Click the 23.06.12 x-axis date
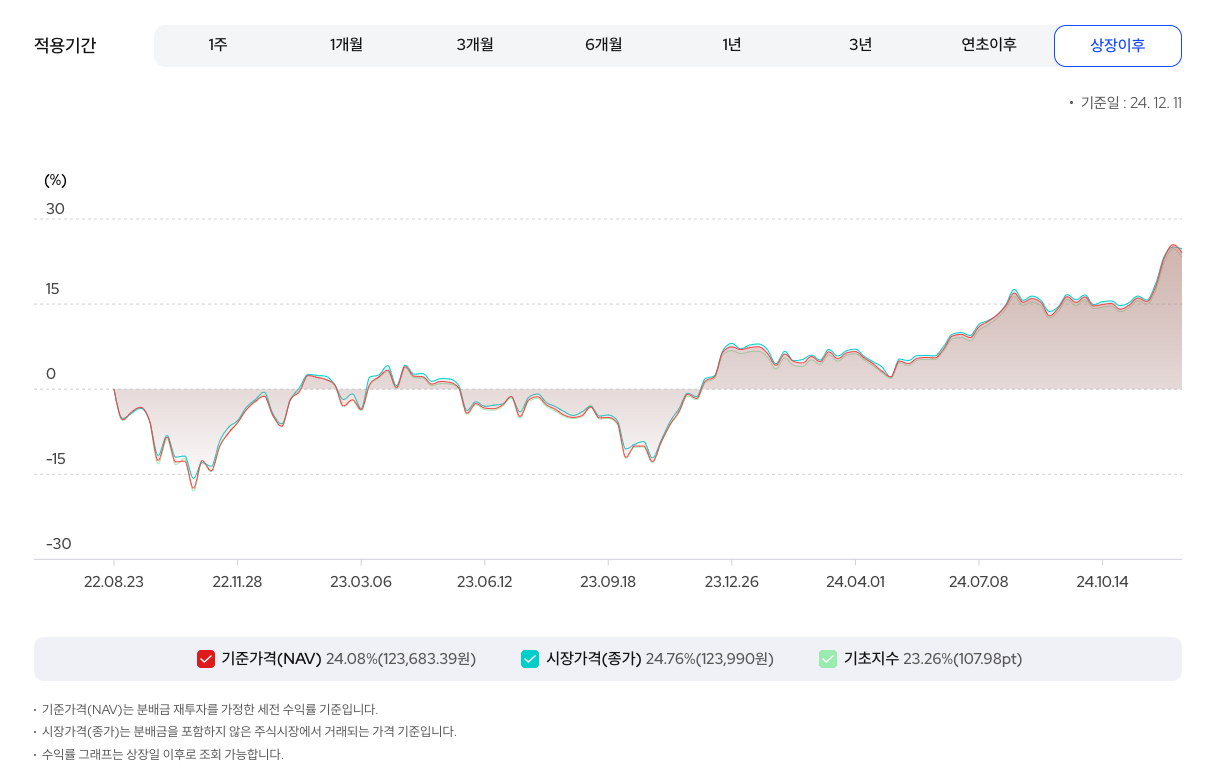The height and width of the screenshot is (773, 1208). click(485, 582)
